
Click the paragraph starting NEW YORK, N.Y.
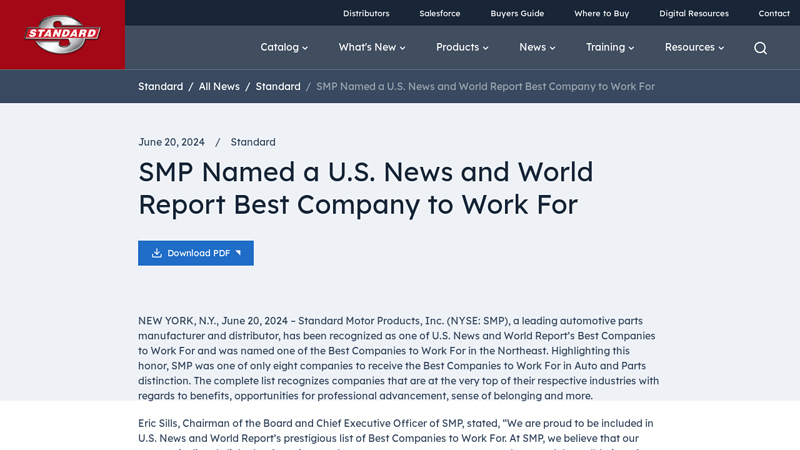(398, 358)
